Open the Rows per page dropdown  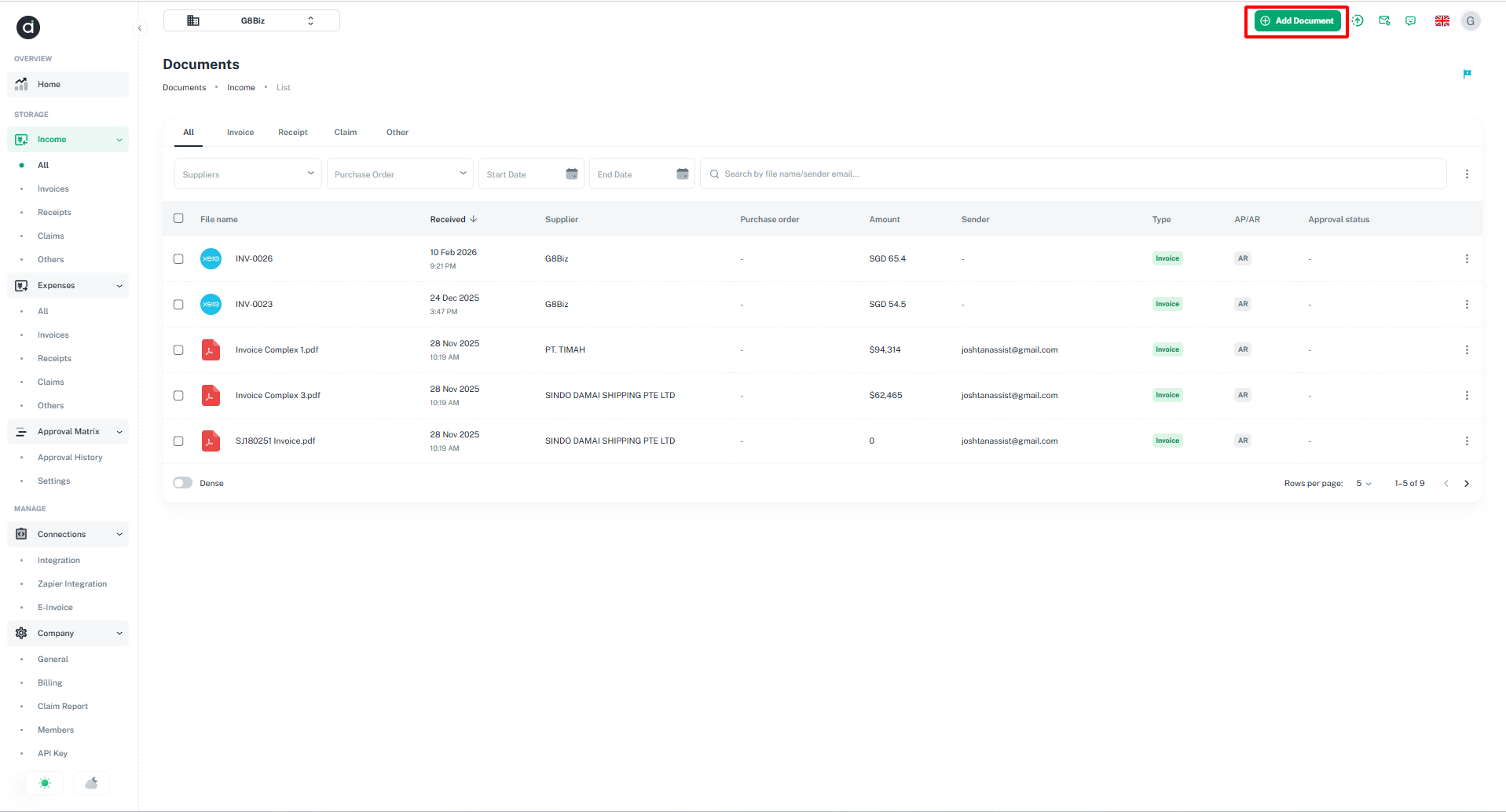click(1364, 484)
